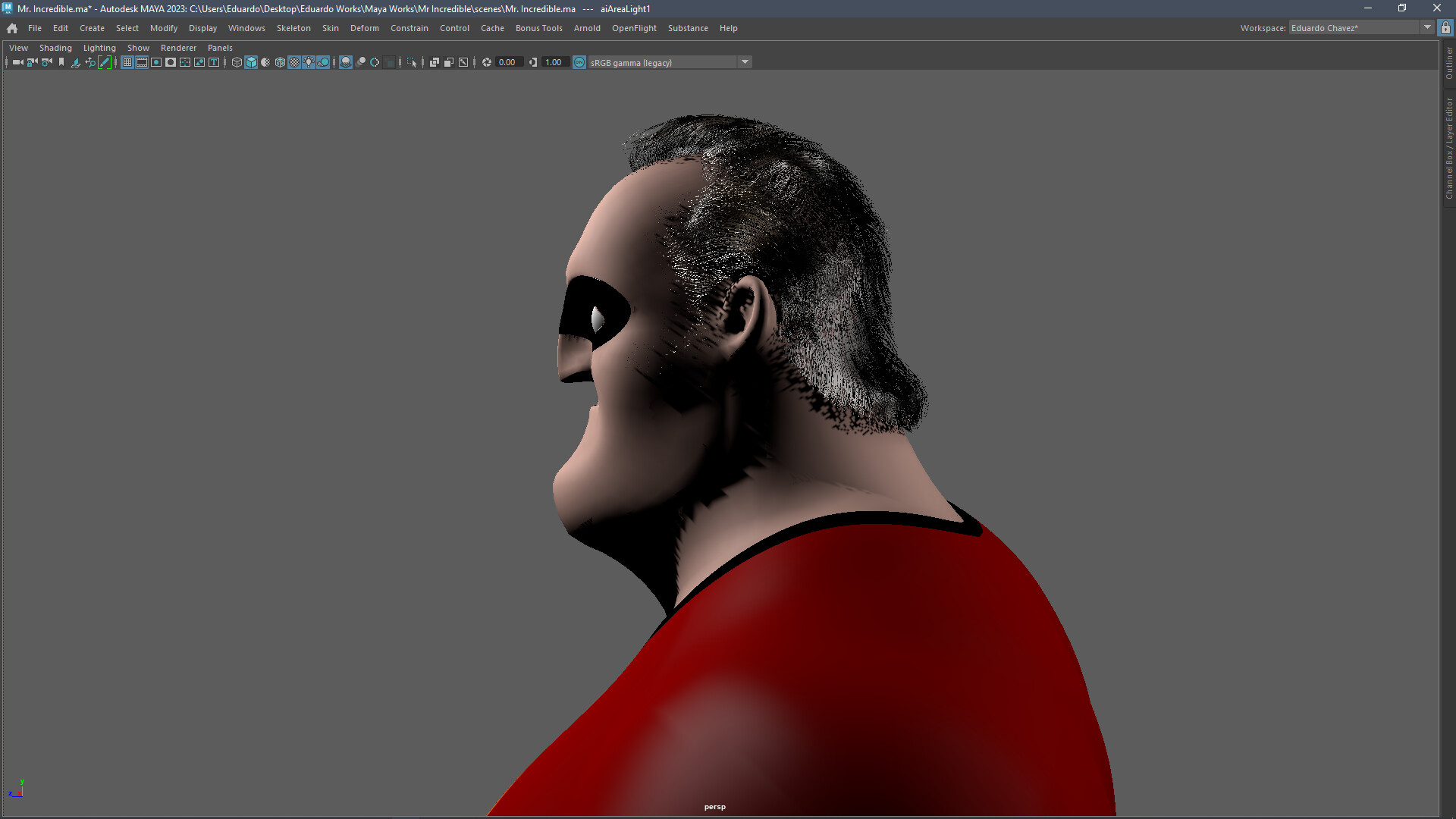Open the Renderer panel menu
Screen dimensions: 1456x819
click(x=179, y=47)
